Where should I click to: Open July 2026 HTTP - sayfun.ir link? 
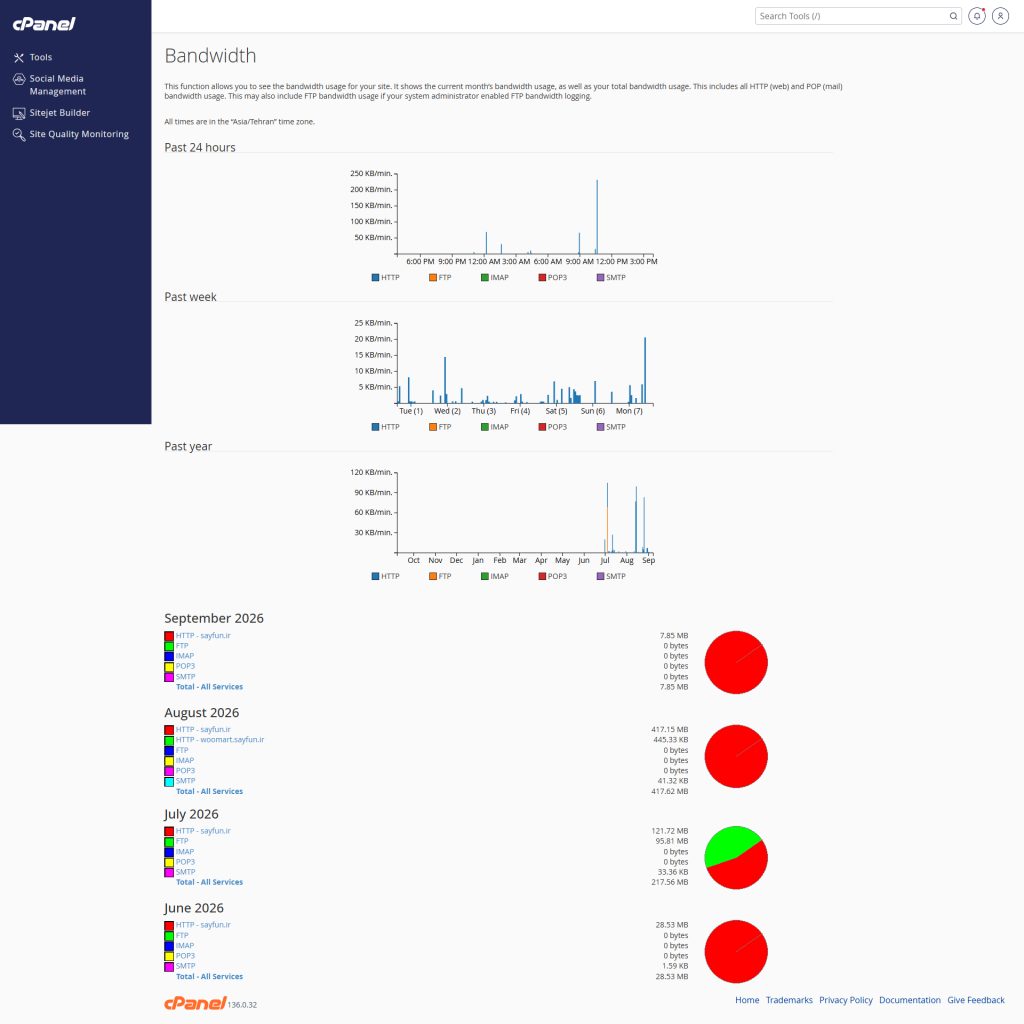(x=202, y=831)
